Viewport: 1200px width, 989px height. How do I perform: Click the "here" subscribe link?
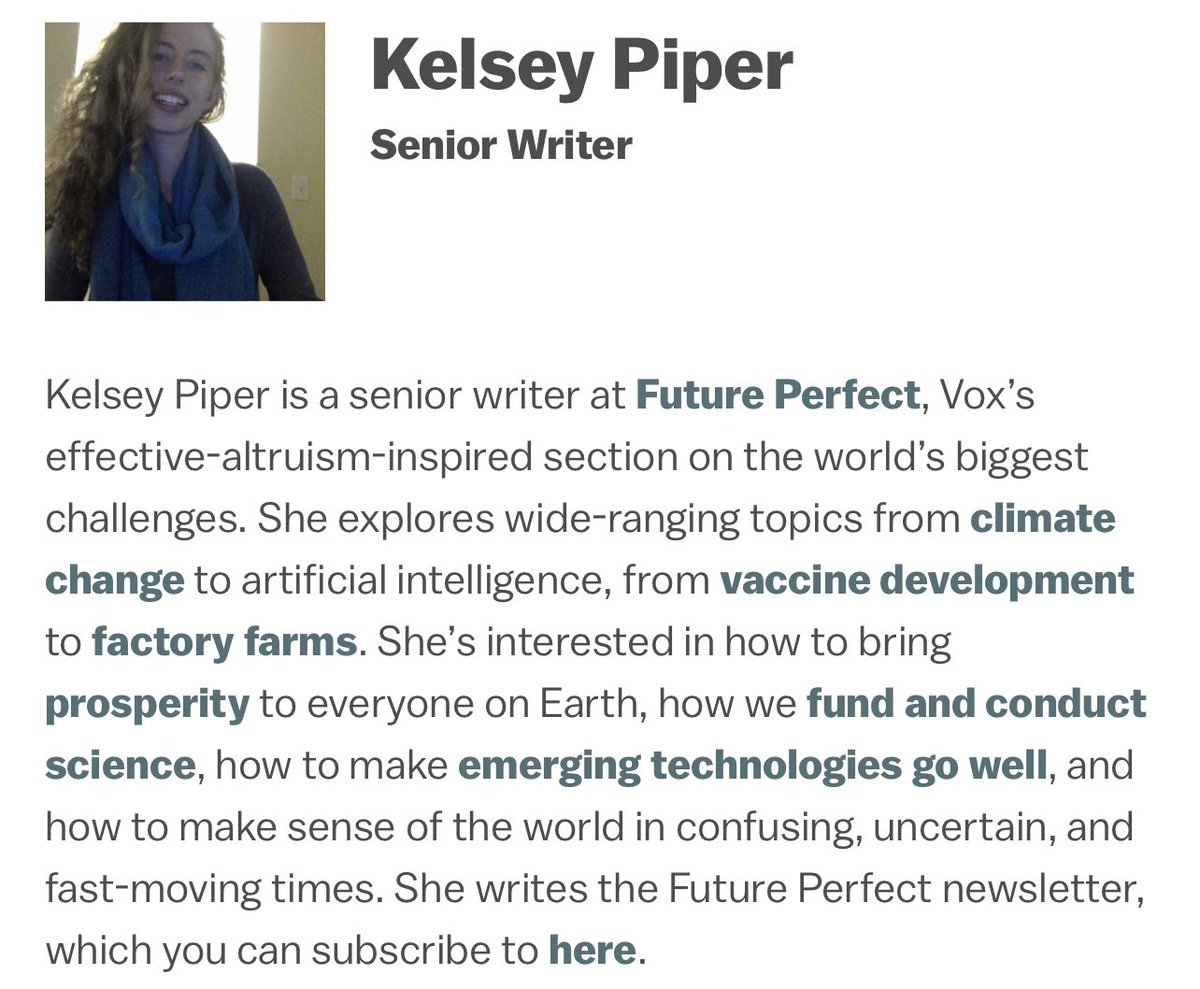click(x=592, y=950)
